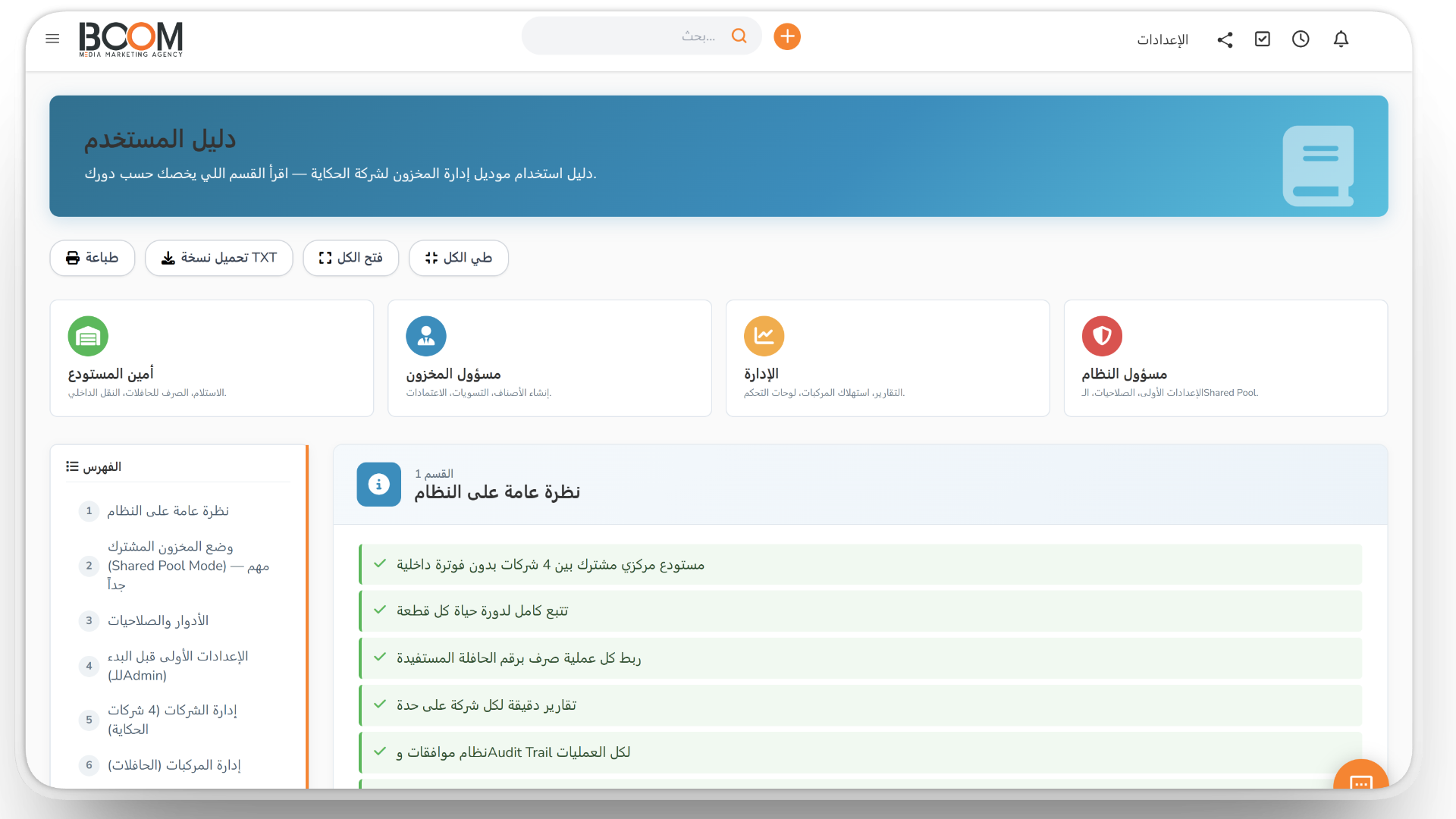
Task: Open the الإدارة role card
Action: tap(887, 358)
